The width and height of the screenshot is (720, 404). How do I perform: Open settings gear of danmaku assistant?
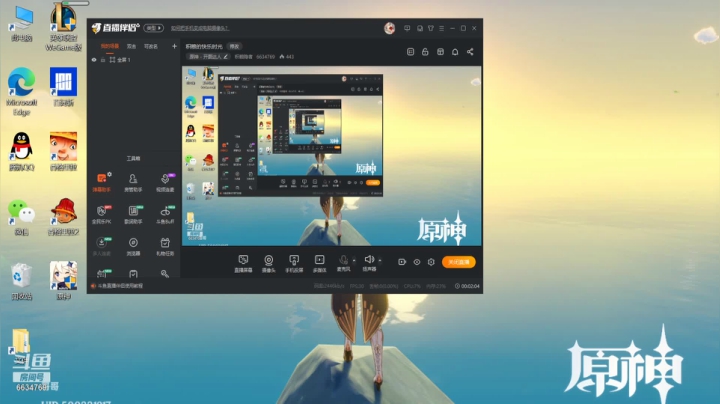109,174
